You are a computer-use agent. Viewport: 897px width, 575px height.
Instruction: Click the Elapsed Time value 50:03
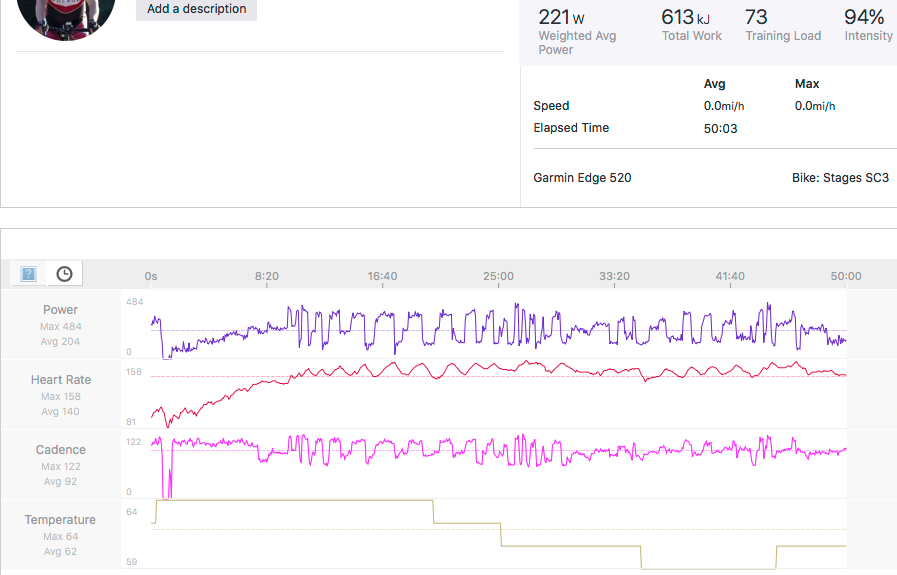pyautogui.click(x=720, y=128)
